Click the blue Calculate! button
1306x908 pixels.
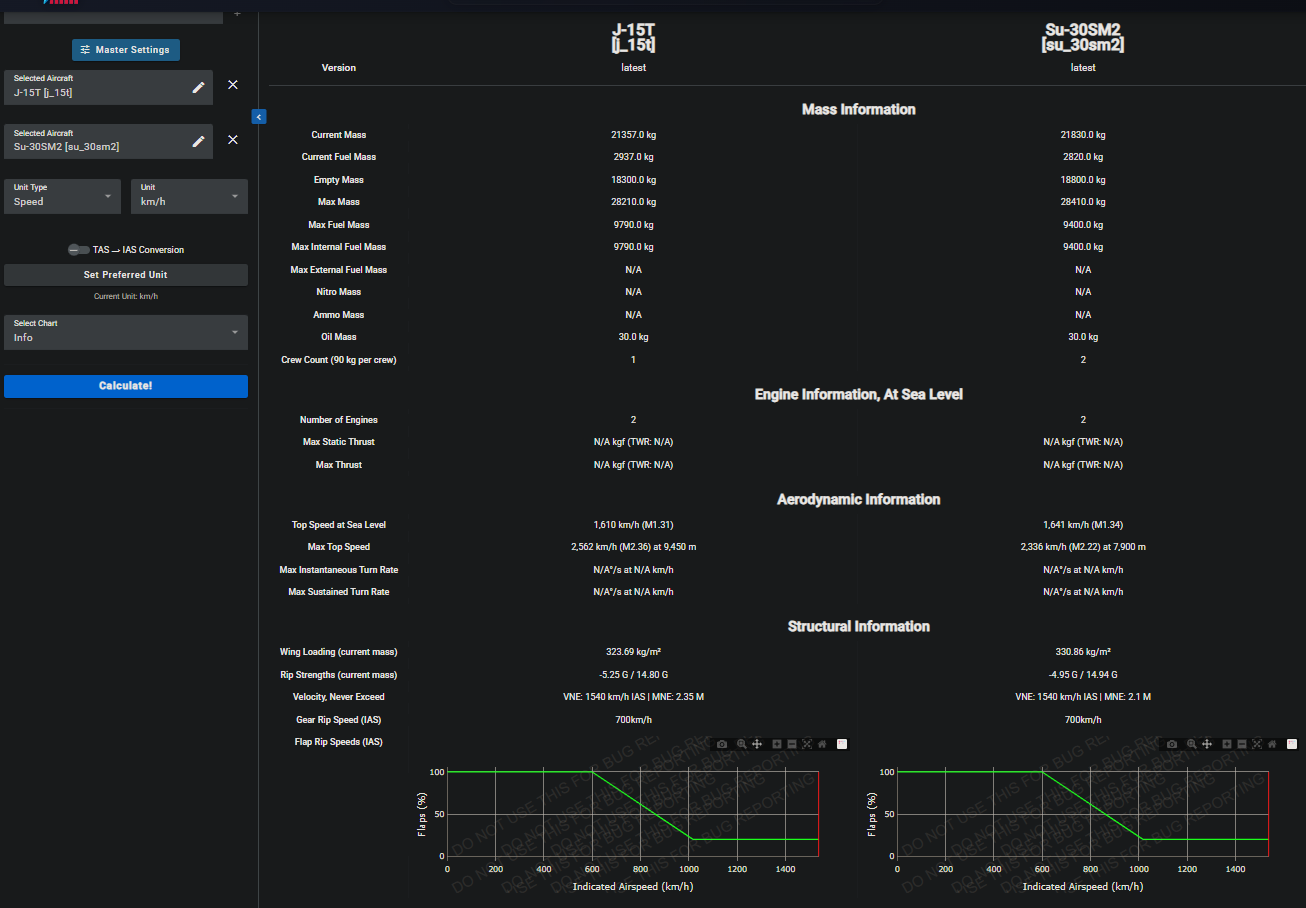pyautogui.click(x=126, y=386)
